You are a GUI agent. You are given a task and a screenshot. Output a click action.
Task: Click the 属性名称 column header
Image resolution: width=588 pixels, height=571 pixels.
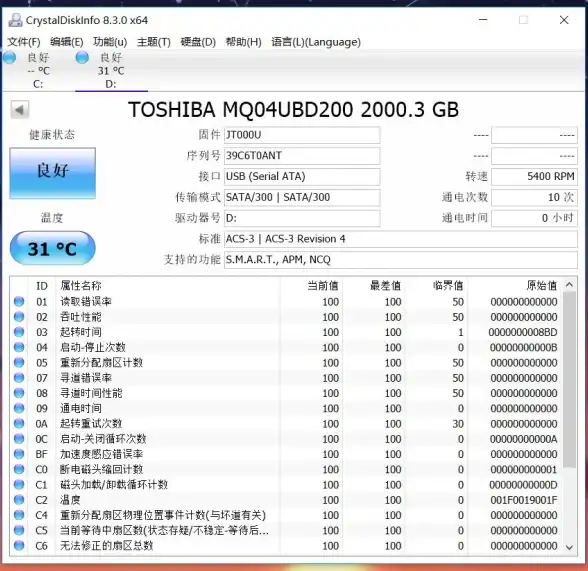click(168, 286)
